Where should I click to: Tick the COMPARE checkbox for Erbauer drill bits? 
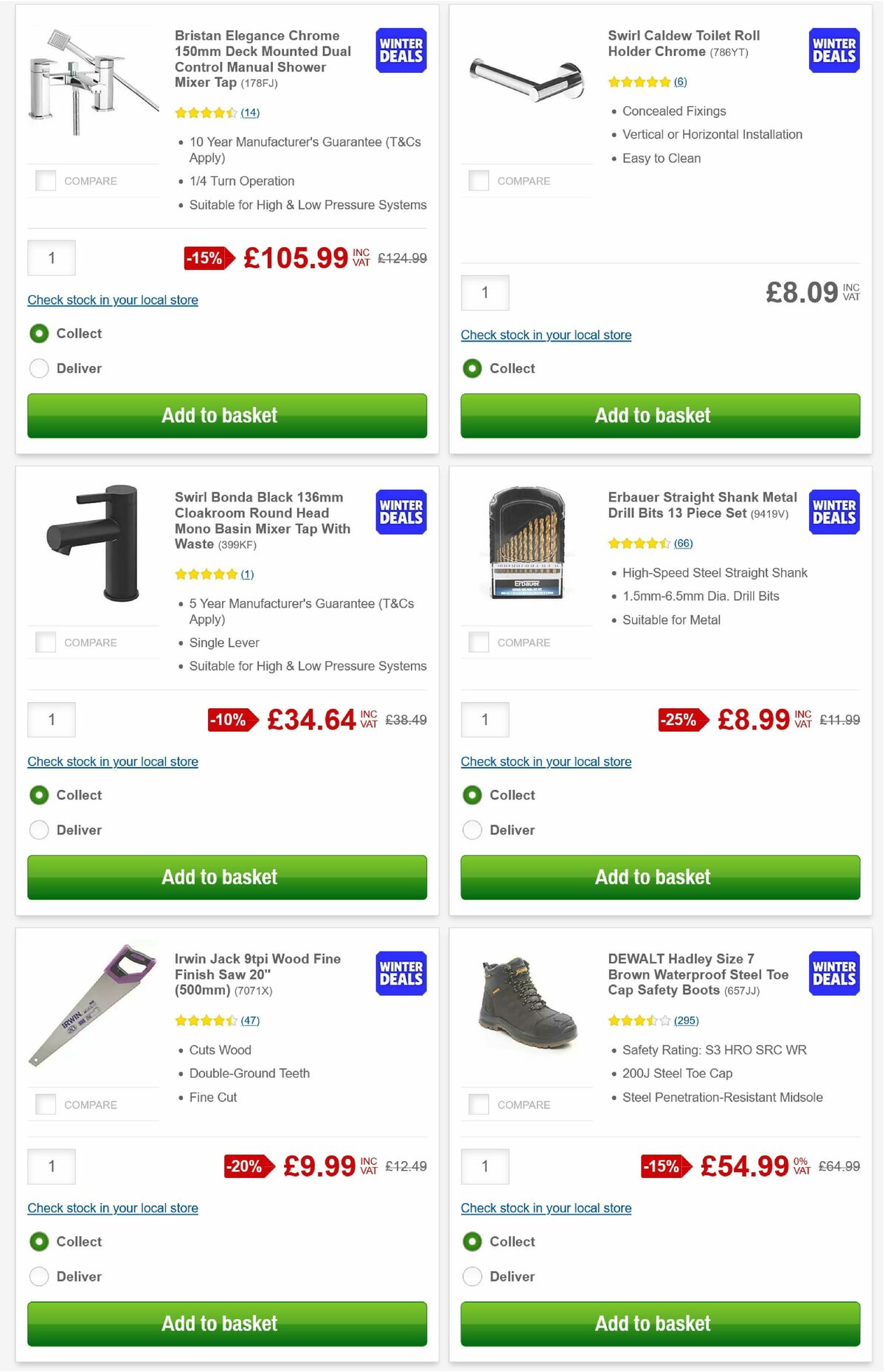coord(479,642)
